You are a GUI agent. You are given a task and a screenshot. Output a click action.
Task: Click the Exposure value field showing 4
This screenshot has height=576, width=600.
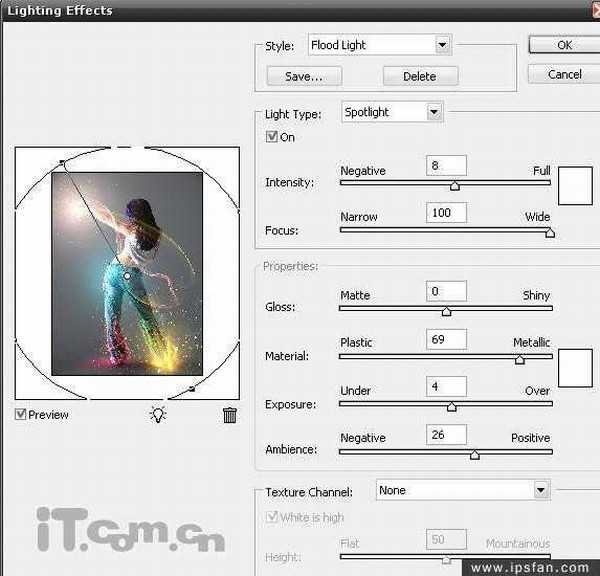446,386
